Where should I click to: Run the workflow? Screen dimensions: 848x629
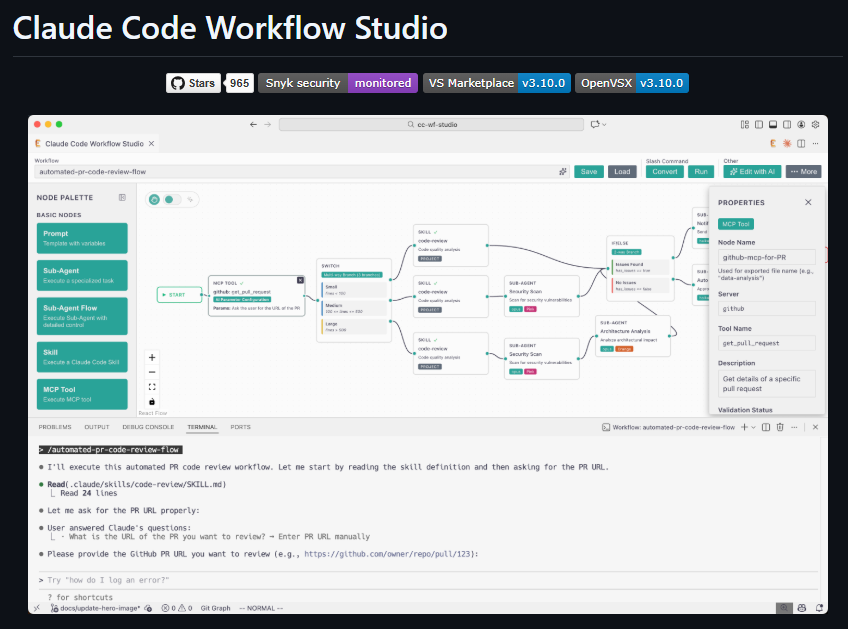pyautogui.click(x=700, y=171)
